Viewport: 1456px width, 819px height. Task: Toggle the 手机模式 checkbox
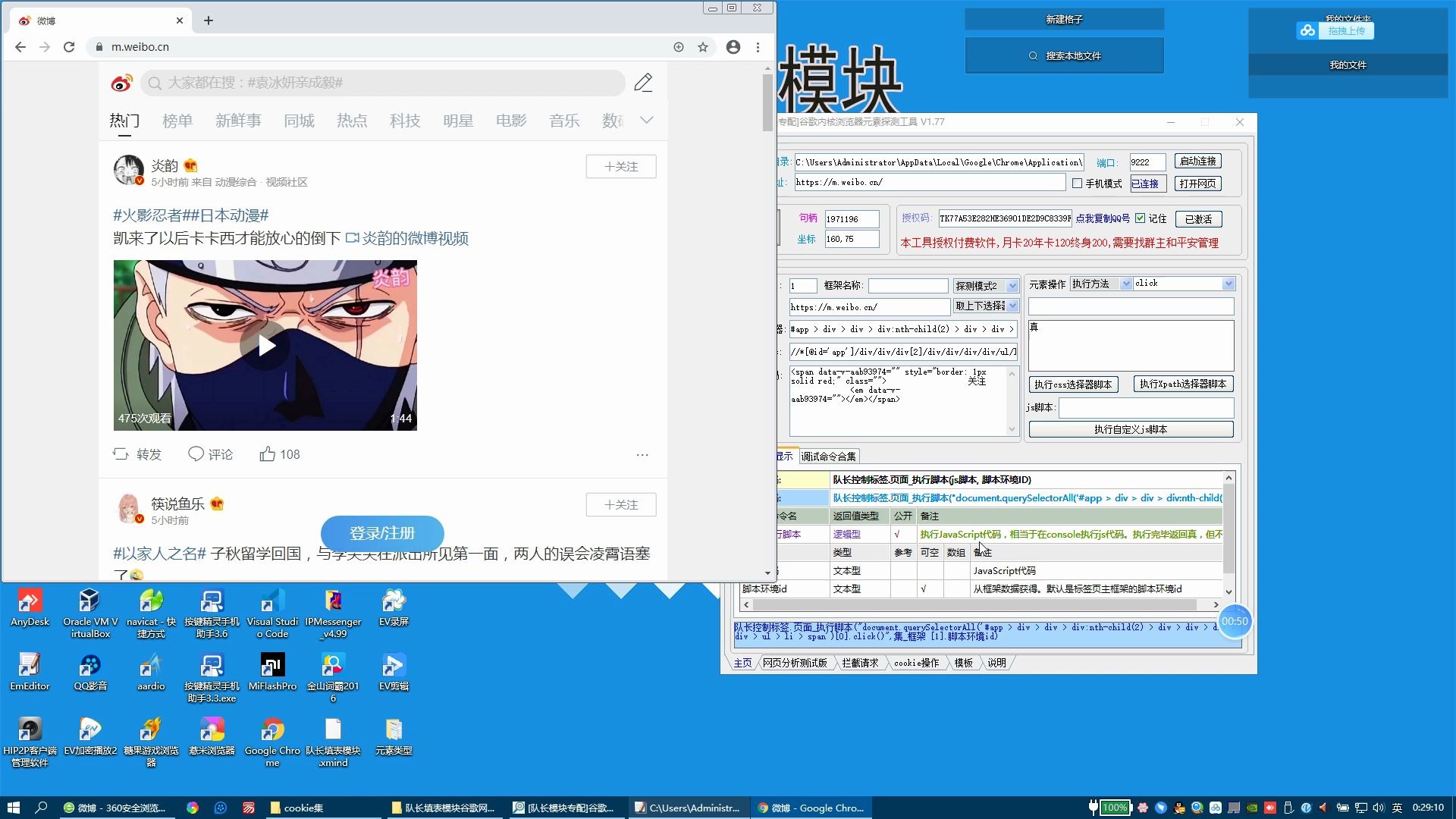[1077, 184]
